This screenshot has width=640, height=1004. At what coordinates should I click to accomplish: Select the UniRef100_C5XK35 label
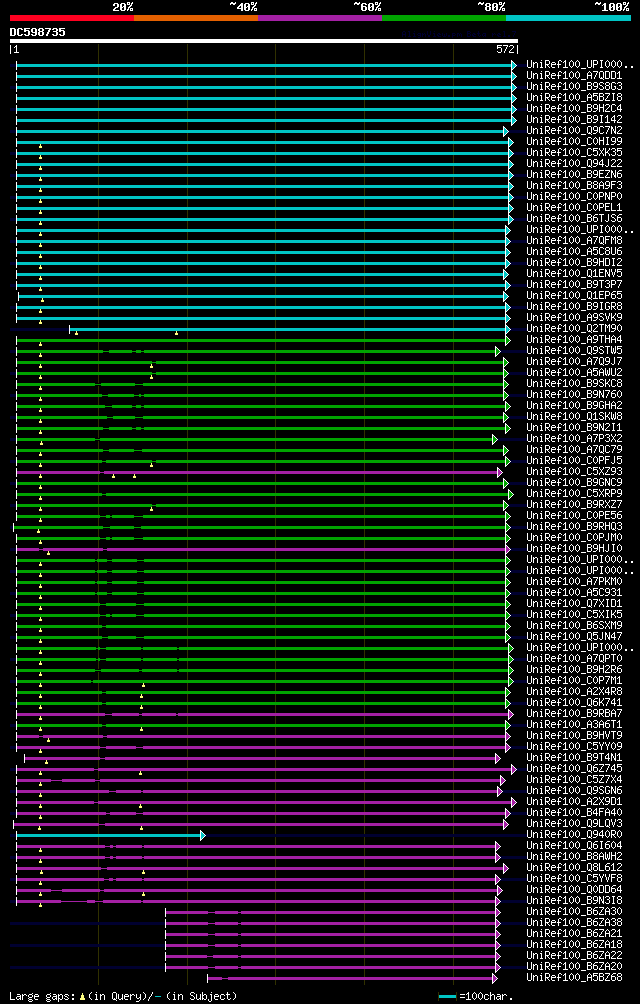click(x=574, y=152)
